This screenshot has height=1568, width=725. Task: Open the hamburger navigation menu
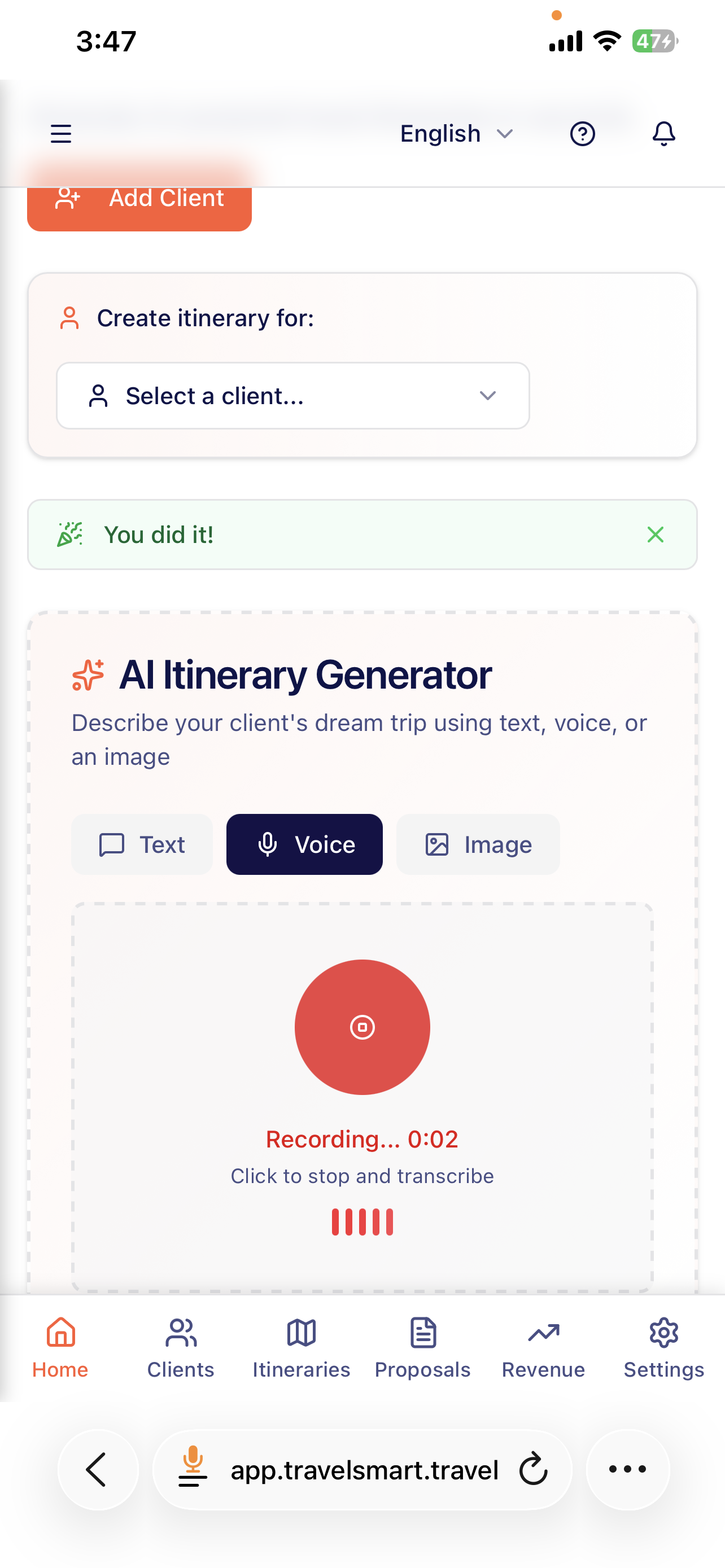pyautogui.click(x=60, y=133)
